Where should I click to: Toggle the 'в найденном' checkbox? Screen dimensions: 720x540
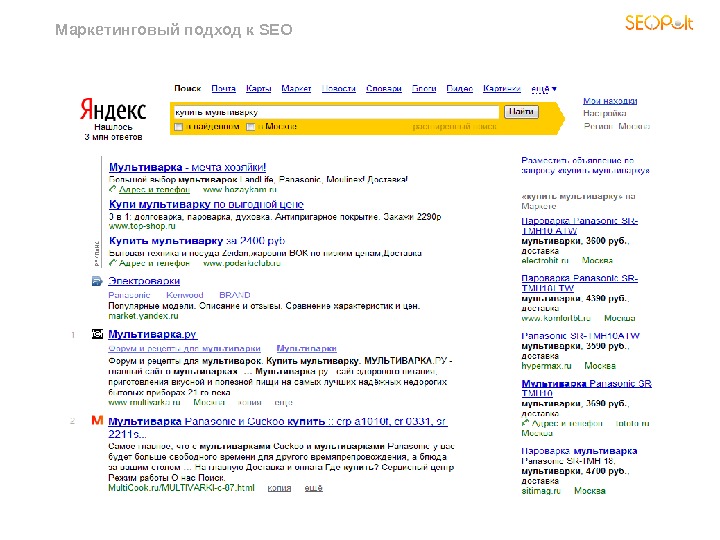[x=179, y=127]
